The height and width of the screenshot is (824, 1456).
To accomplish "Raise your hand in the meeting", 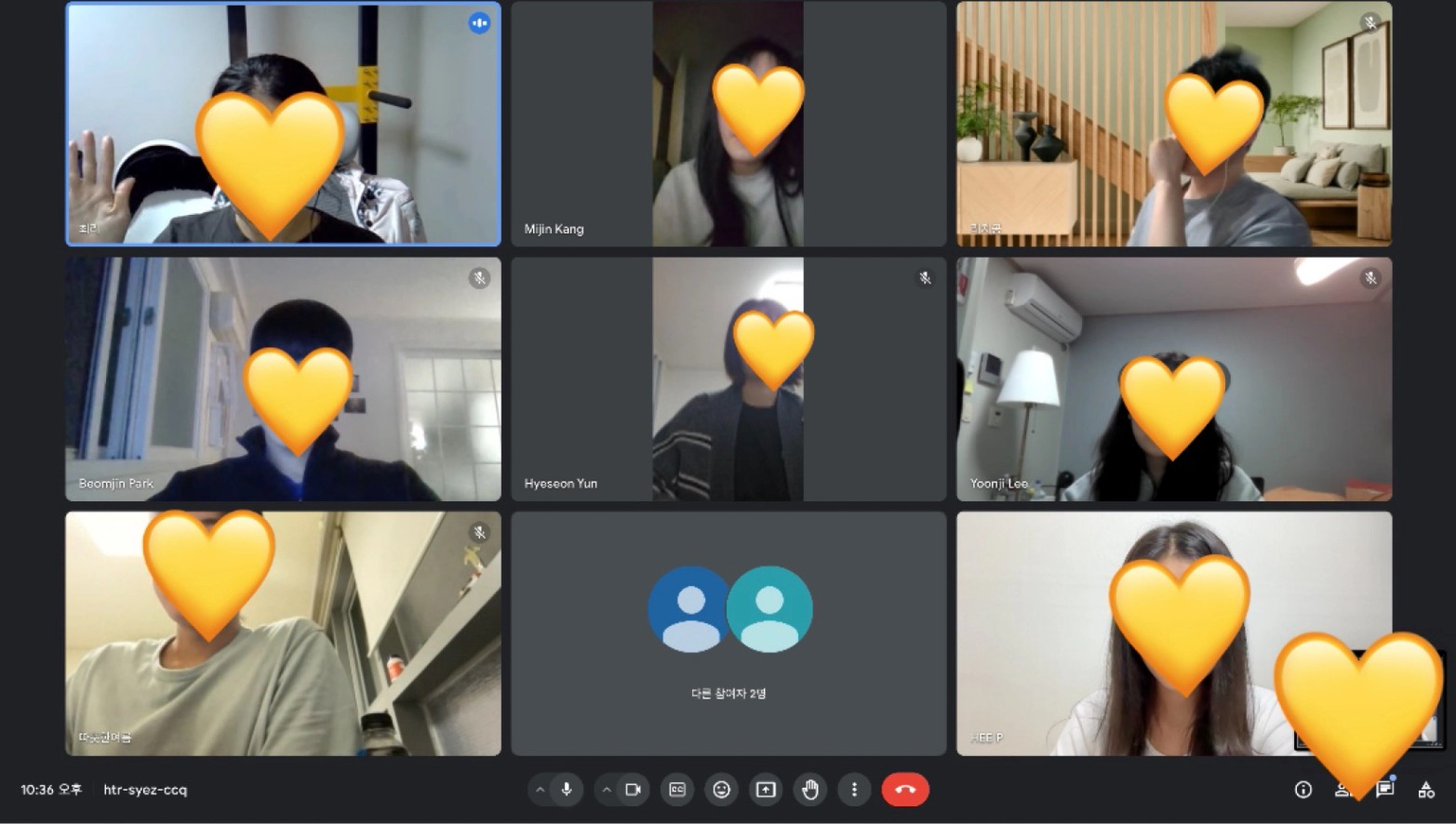I will 810,790.
